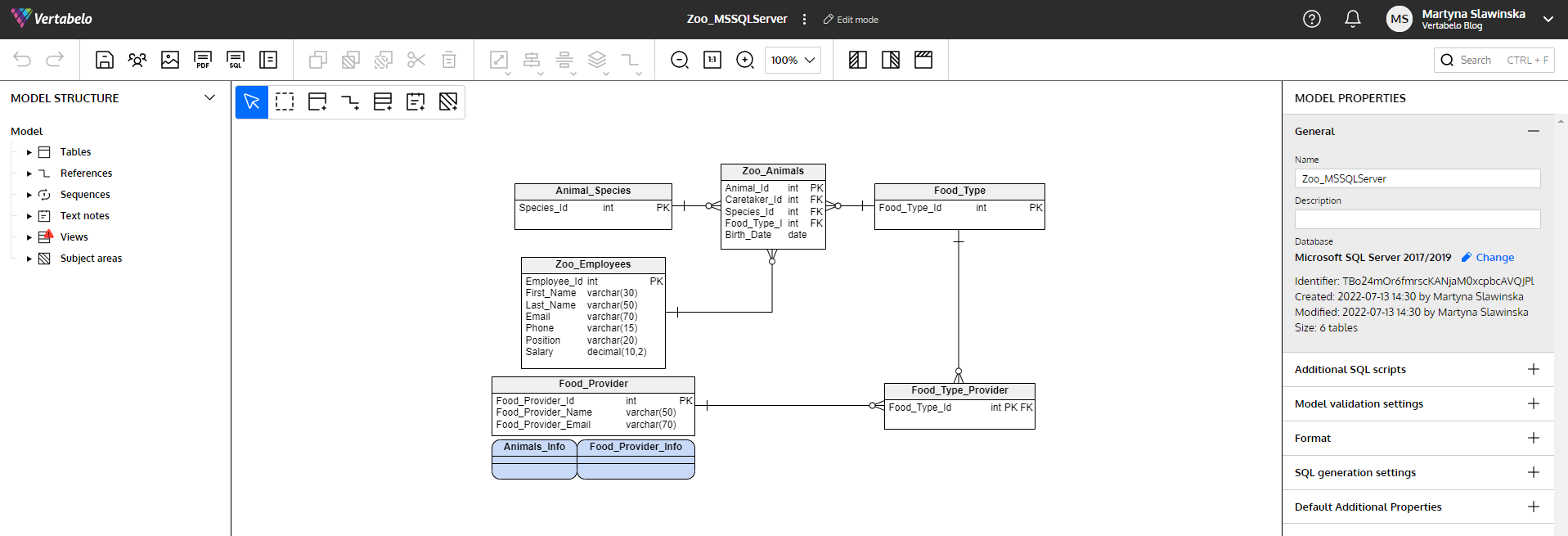
Task: Open the 100% zoom dropdown
Action: point(793,60)
